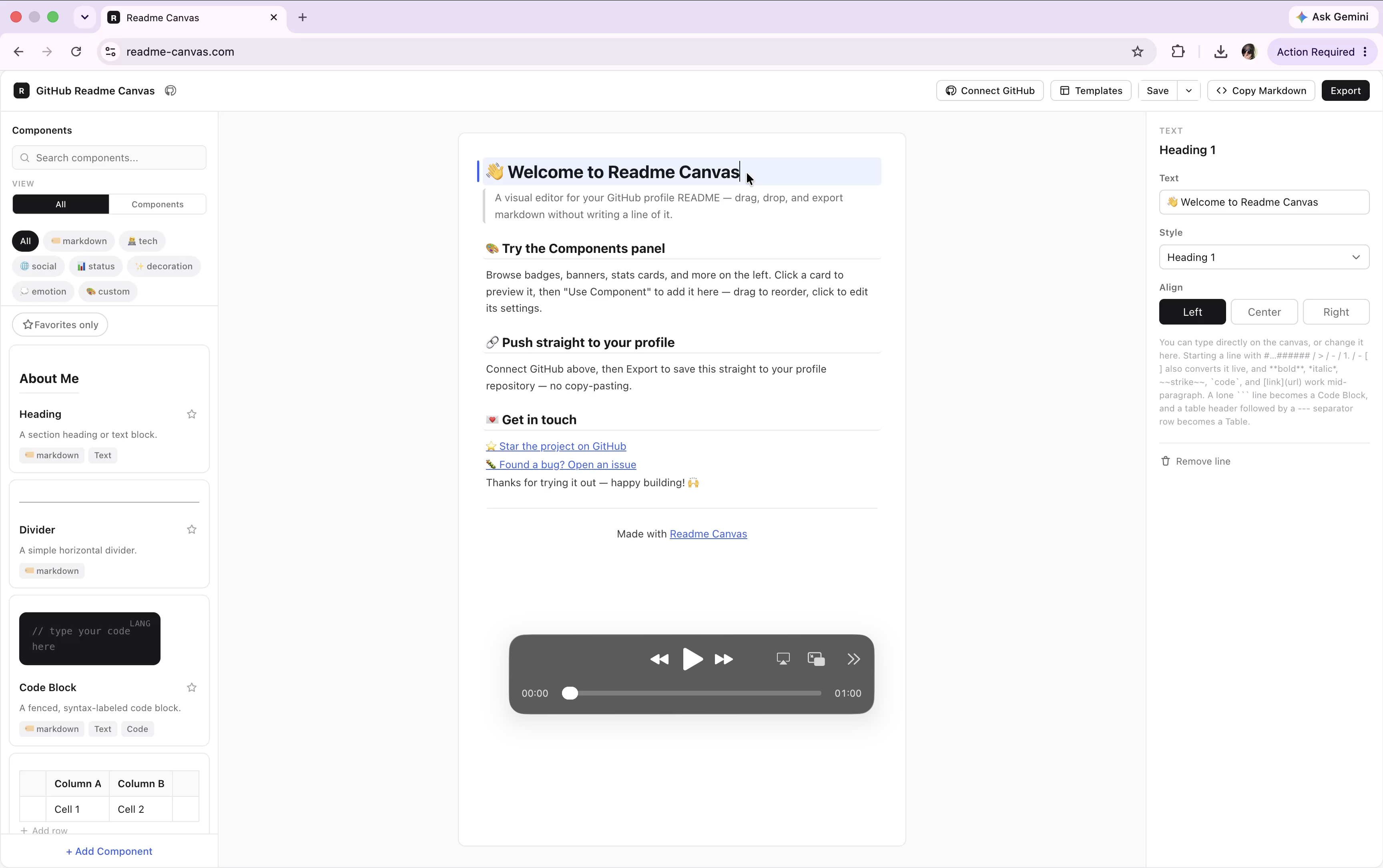Click fast-forward in the media player
1383x868 pixels.
724,659
